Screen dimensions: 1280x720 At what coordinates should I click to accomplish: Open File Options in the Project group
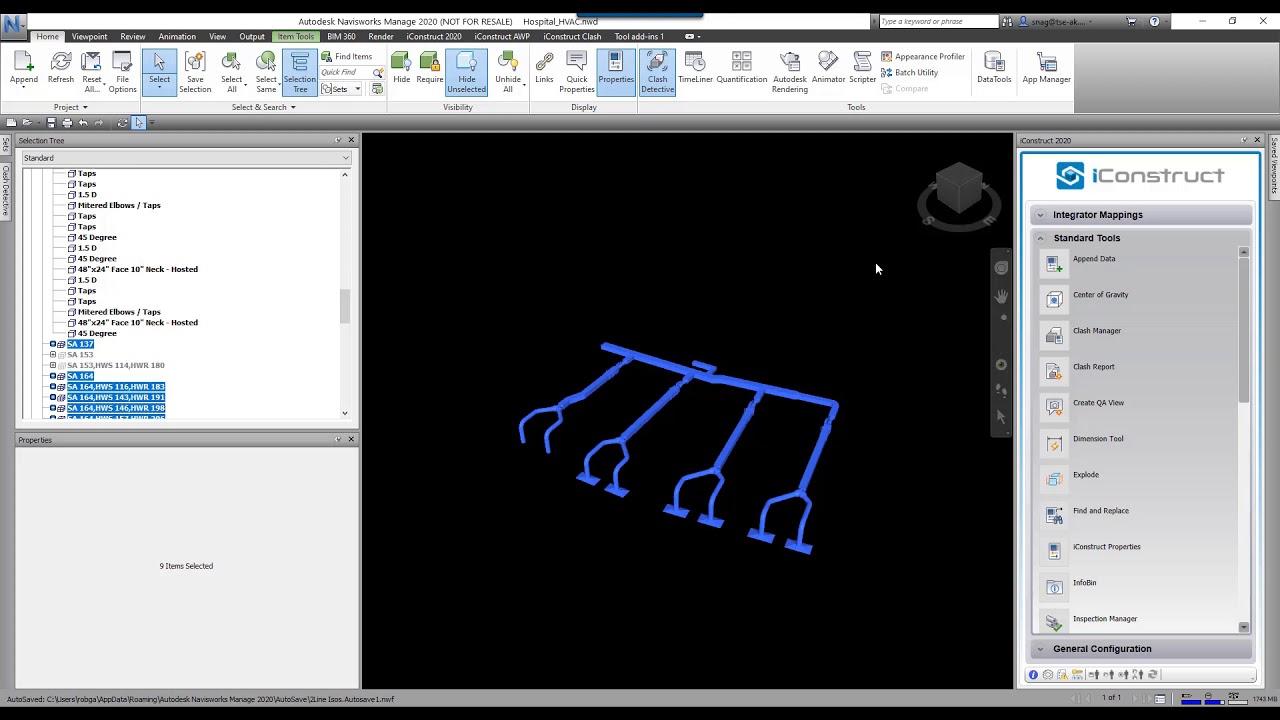click(x=122, y=72)
